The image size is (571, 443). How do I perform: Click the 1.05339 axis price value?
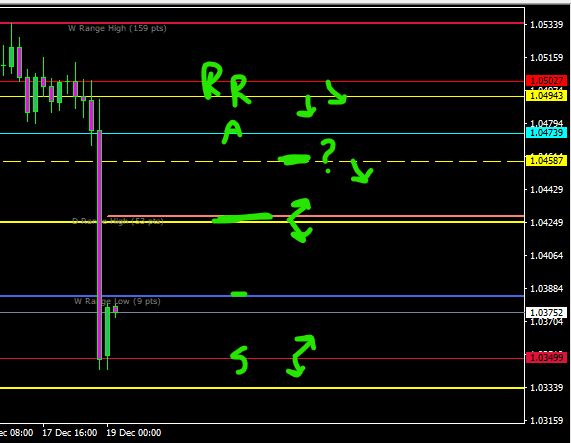click(x=546, y=25)
